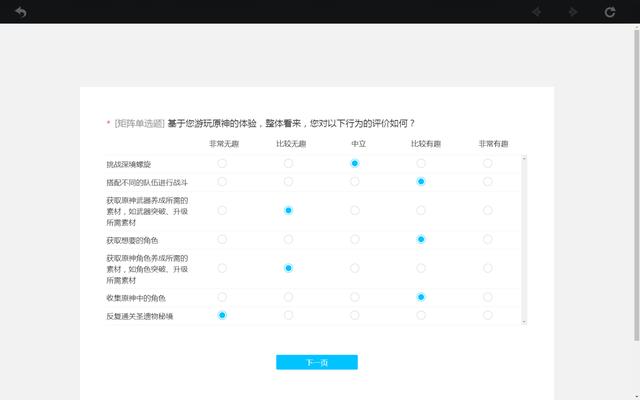Click the return arrow in top-left corner

pyautogui.click(x=20, y=12)
